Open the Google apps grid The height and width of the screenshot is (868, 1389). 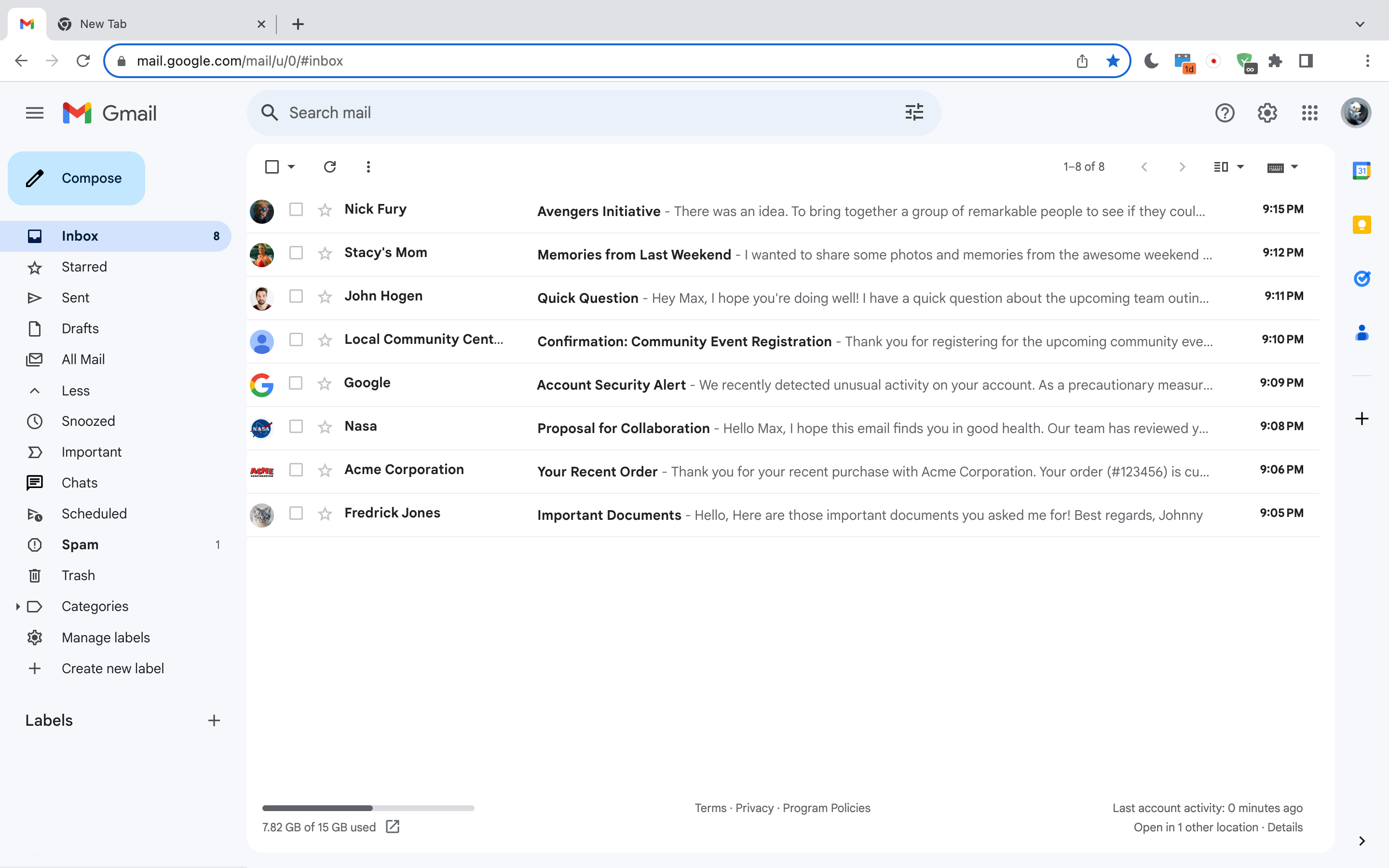tap(1309, 112)
